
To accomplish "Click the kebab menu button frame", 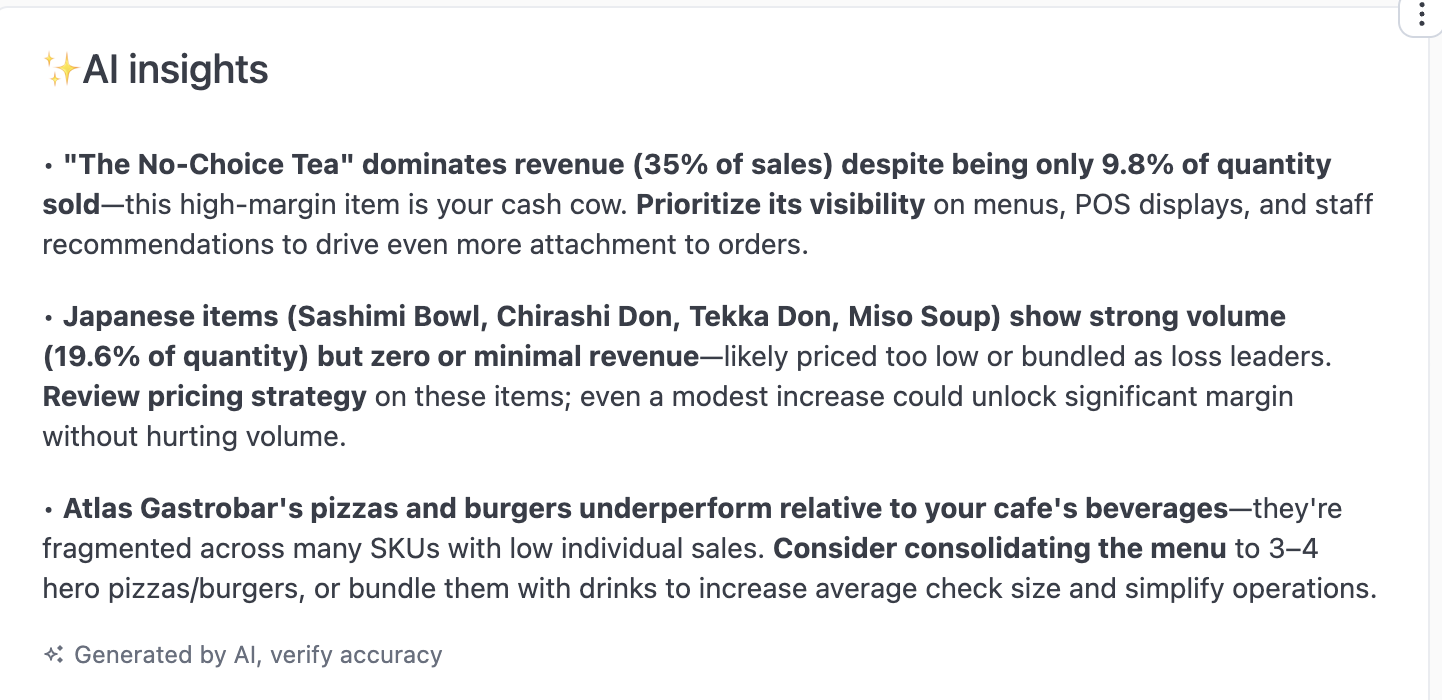I will (1422, 15).
